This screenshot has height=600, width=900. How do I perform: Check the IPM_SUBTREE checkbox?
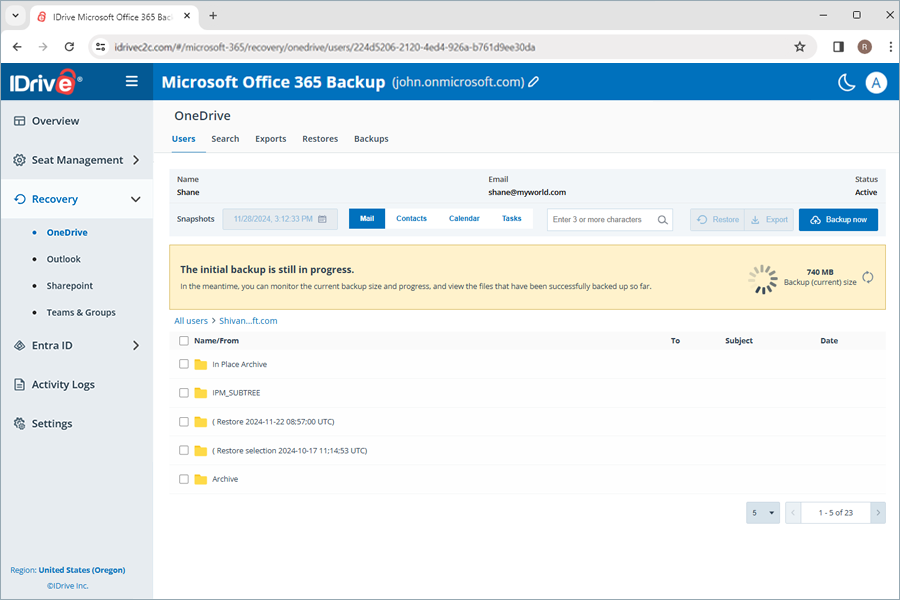point(184,393)
